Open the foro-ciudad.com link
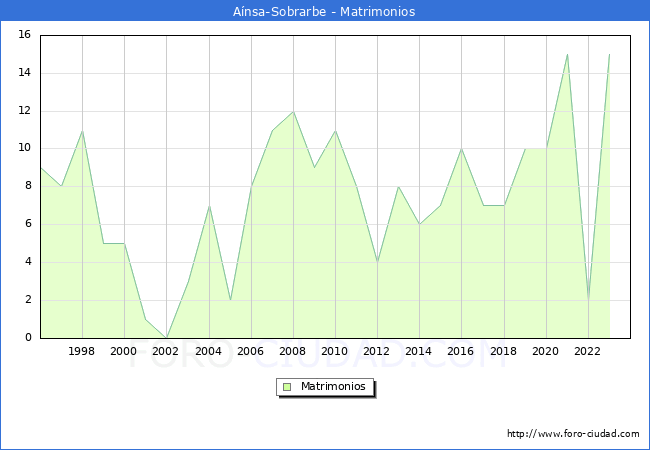Screen dimensions: 650x450 coord(573,434)
